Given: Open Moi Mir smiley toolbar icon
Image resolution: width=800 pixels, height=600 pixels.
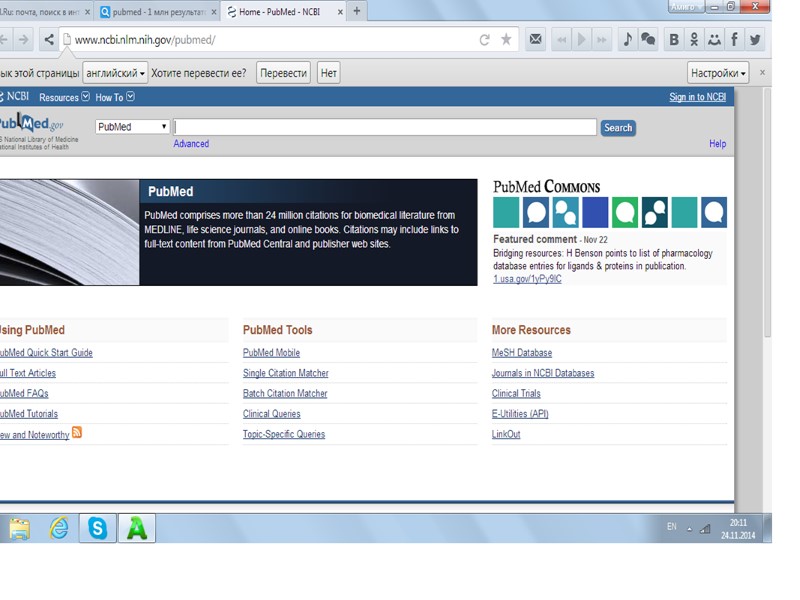Looking at the screenshot, I should click(x=714, y=39).
